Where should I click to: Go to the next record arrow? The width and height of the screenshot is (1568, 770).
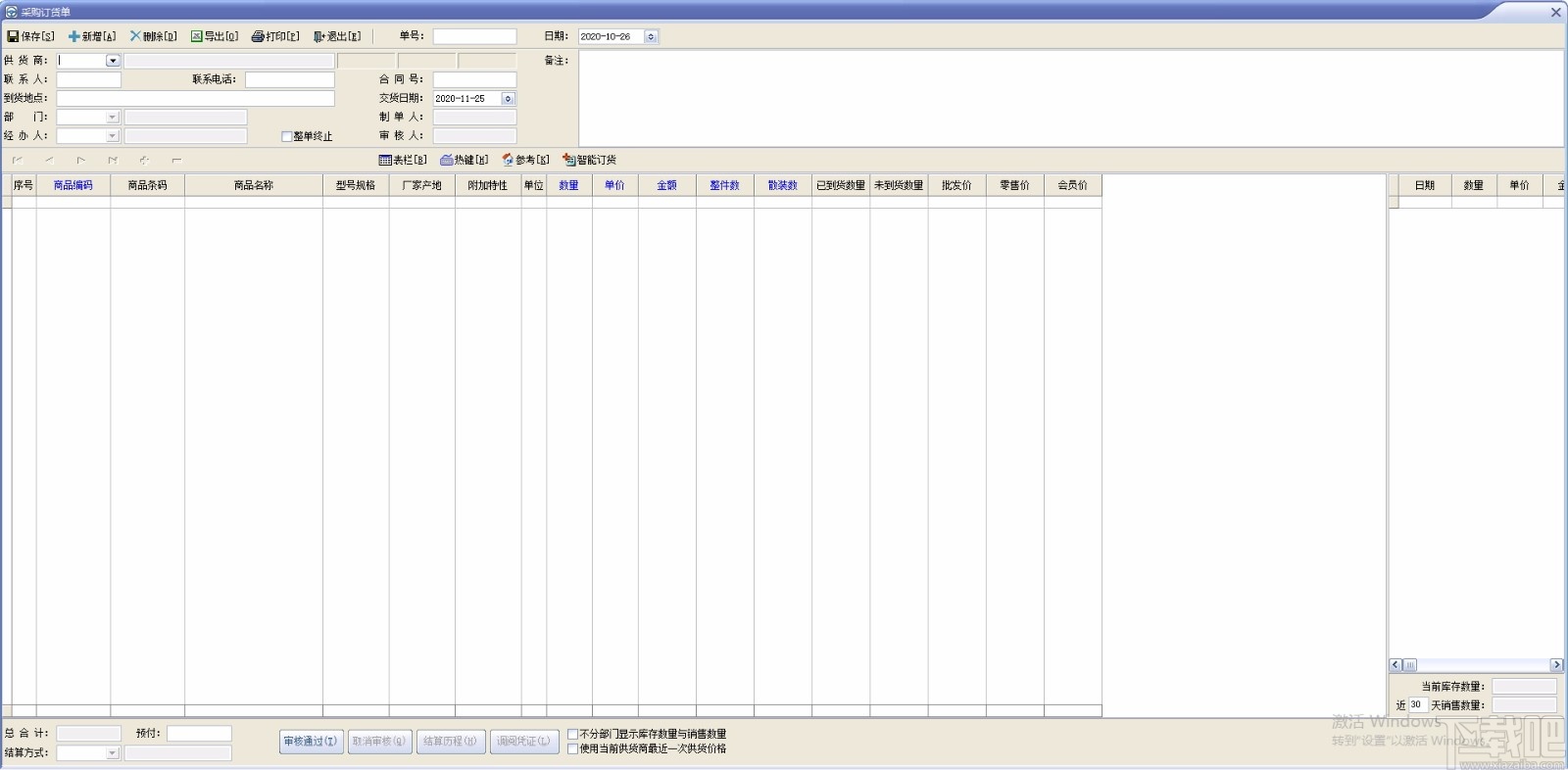pos(81,160)
